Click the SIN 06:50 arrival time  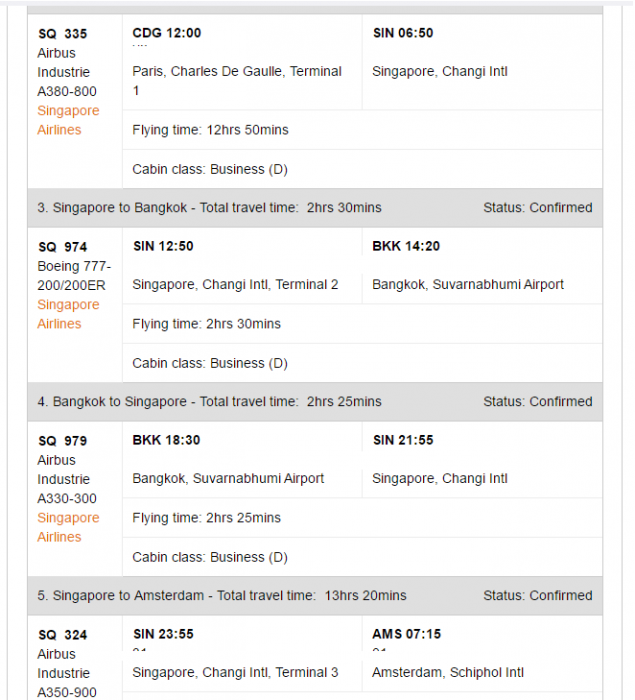(x=403, y=33)
